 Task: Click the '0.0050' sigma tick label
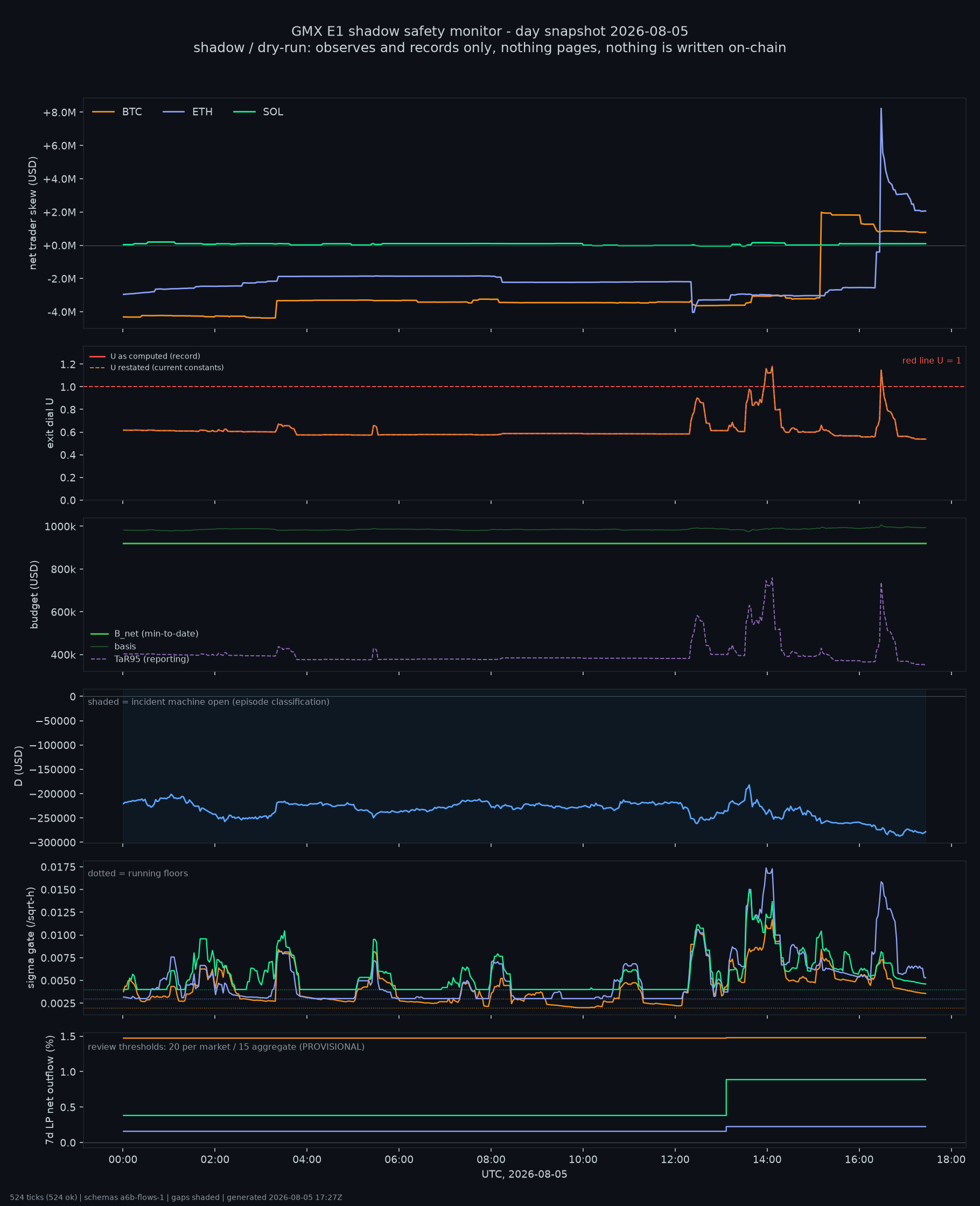[58, 981]
